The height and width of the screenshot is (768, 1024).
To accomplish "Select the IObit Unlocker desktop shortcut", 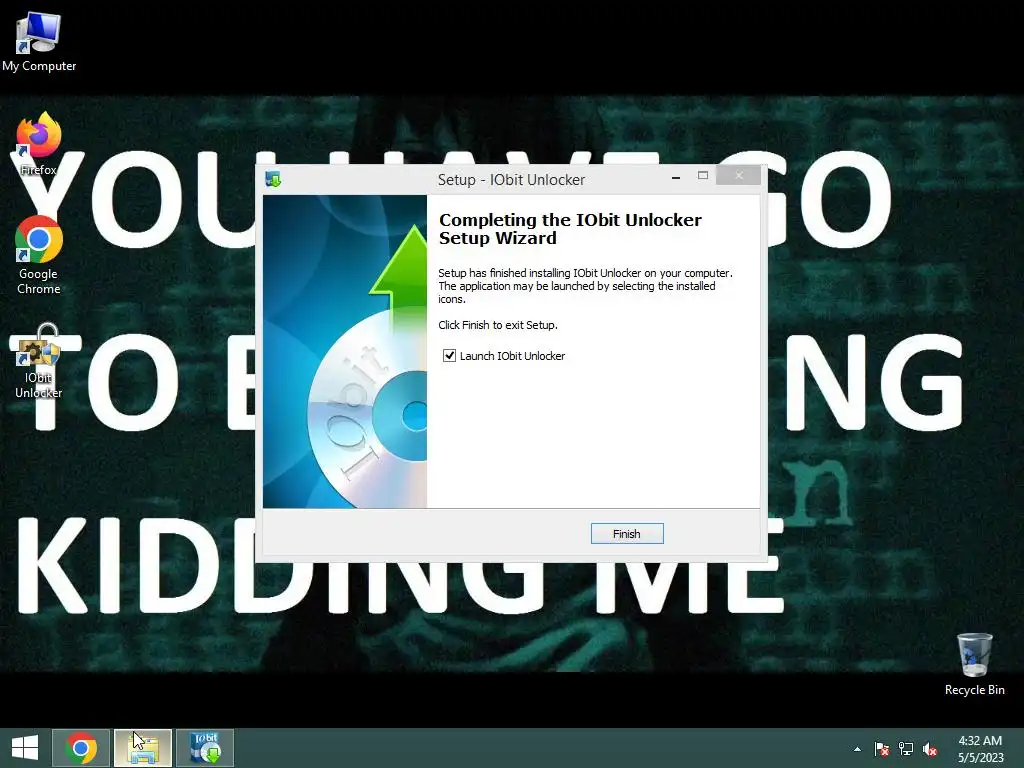I will [39, 361].
